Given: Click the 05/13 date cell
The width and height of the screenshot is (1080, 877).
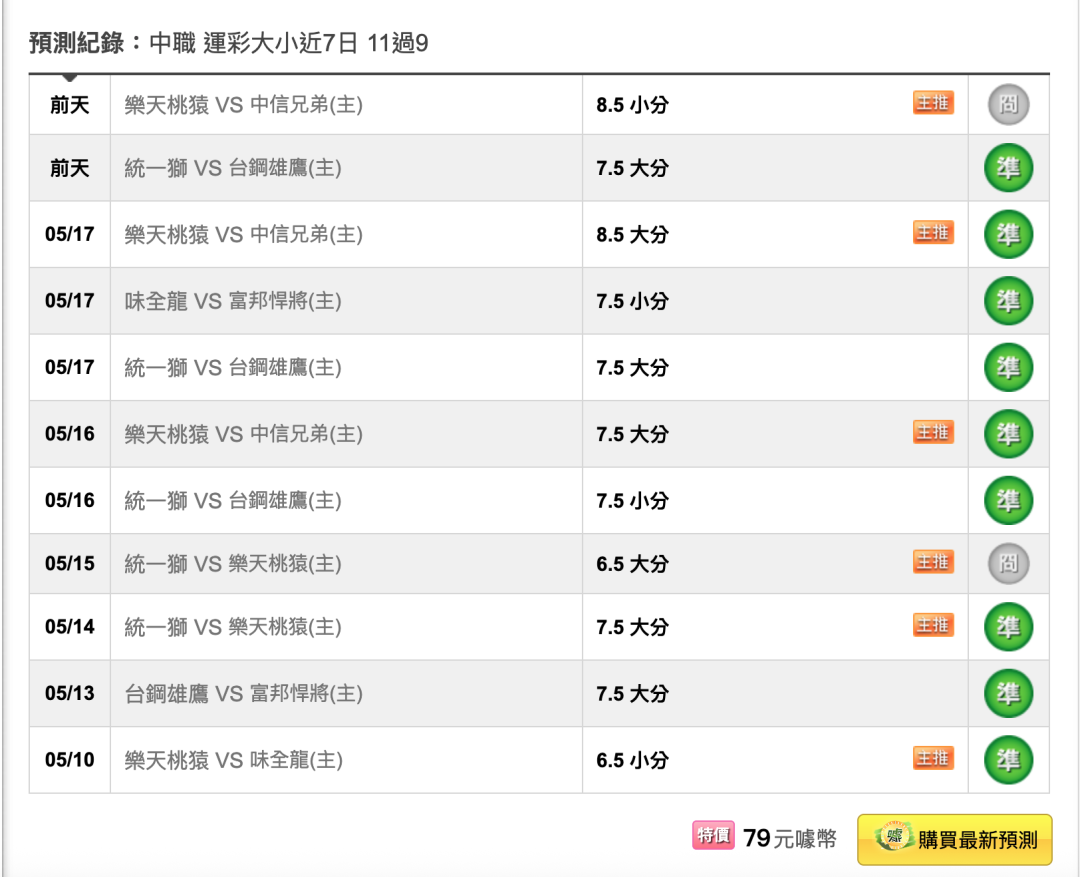Looking at the screenshot, I should coord(70,693).
